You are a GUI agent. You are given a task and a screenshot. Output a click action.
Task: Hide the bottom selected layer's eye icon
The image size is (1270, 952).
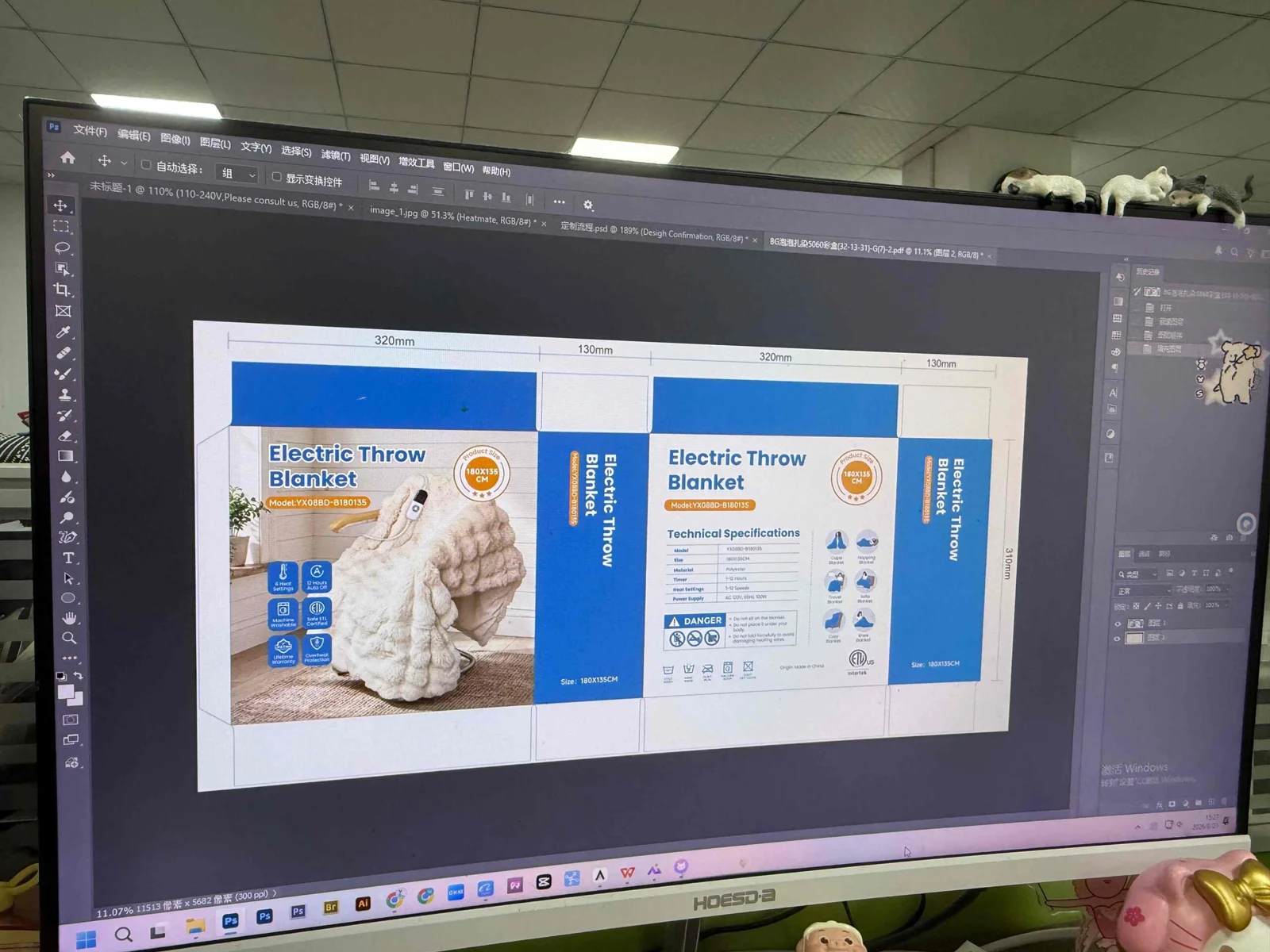point(1117,639)
